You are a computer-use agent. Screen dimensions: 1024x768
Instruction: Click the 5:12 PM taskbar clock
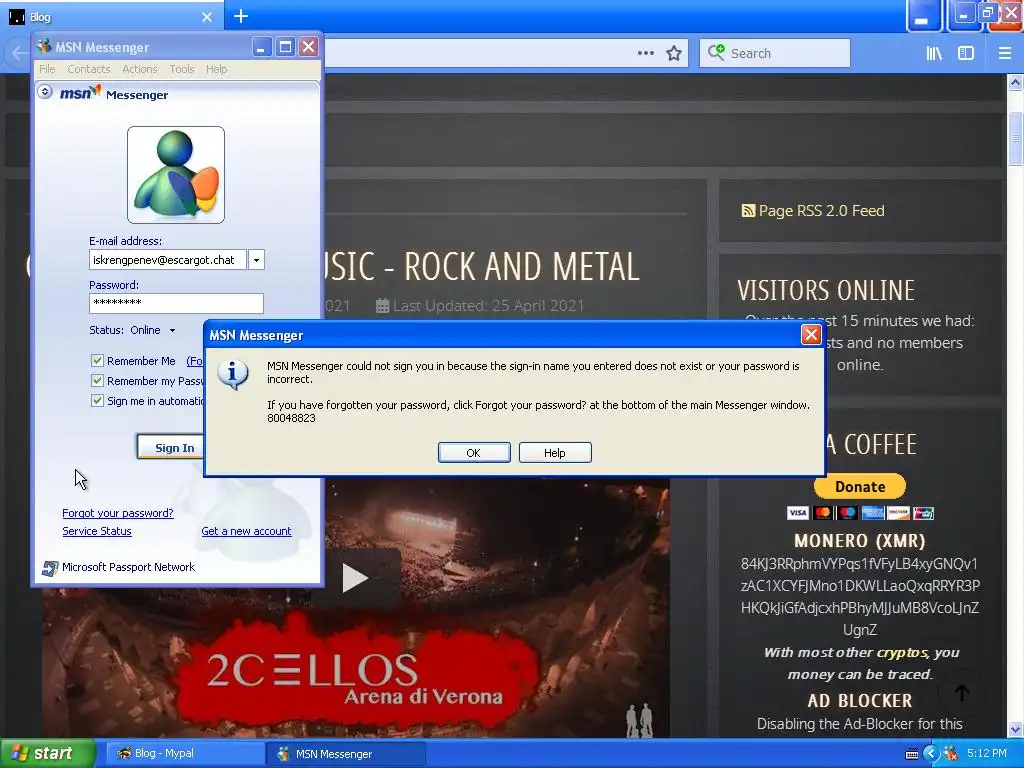tap(987, 754)
